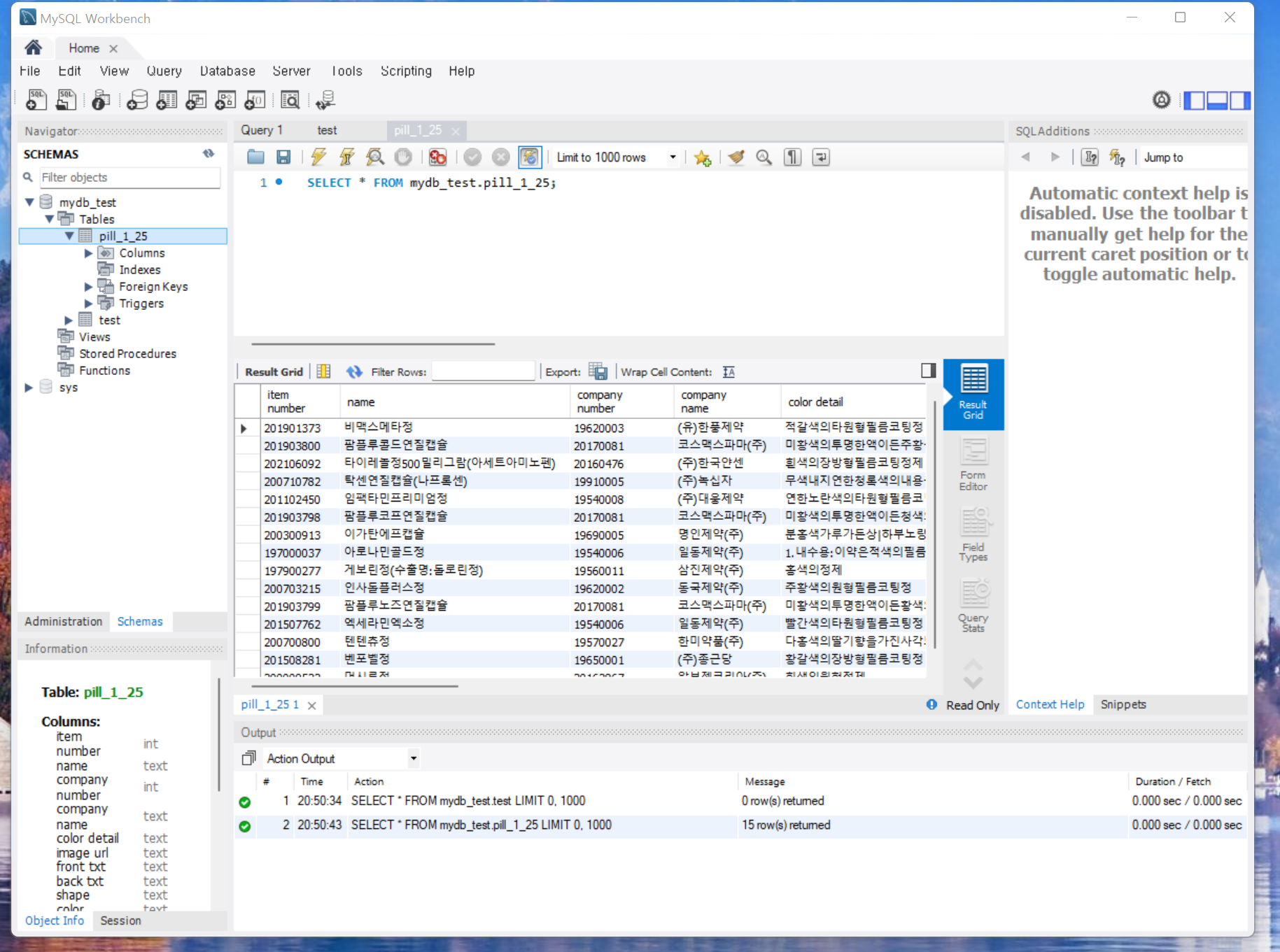Open the Field Types panel
This screenshot has width=1280, height=952.
[973, 535]
